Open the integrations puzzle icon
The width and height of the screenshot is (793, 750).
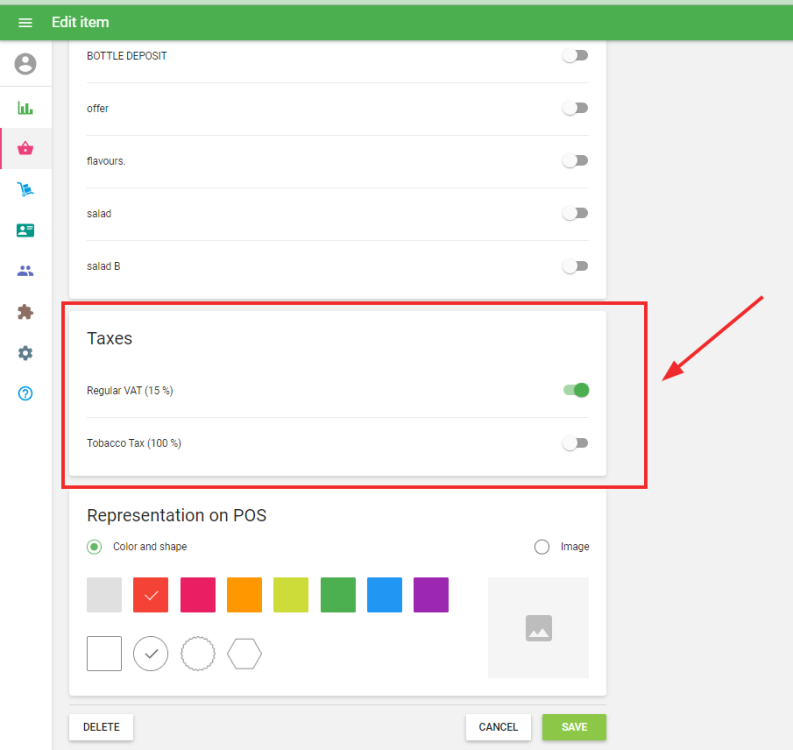pos(25,312)
